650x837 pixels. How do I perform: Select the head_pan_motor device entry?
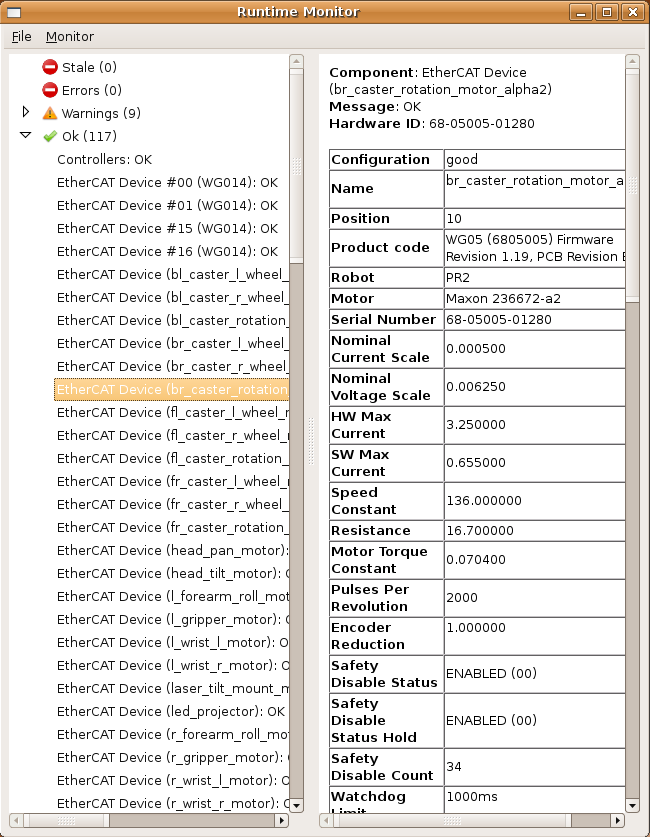click(172, 550)
